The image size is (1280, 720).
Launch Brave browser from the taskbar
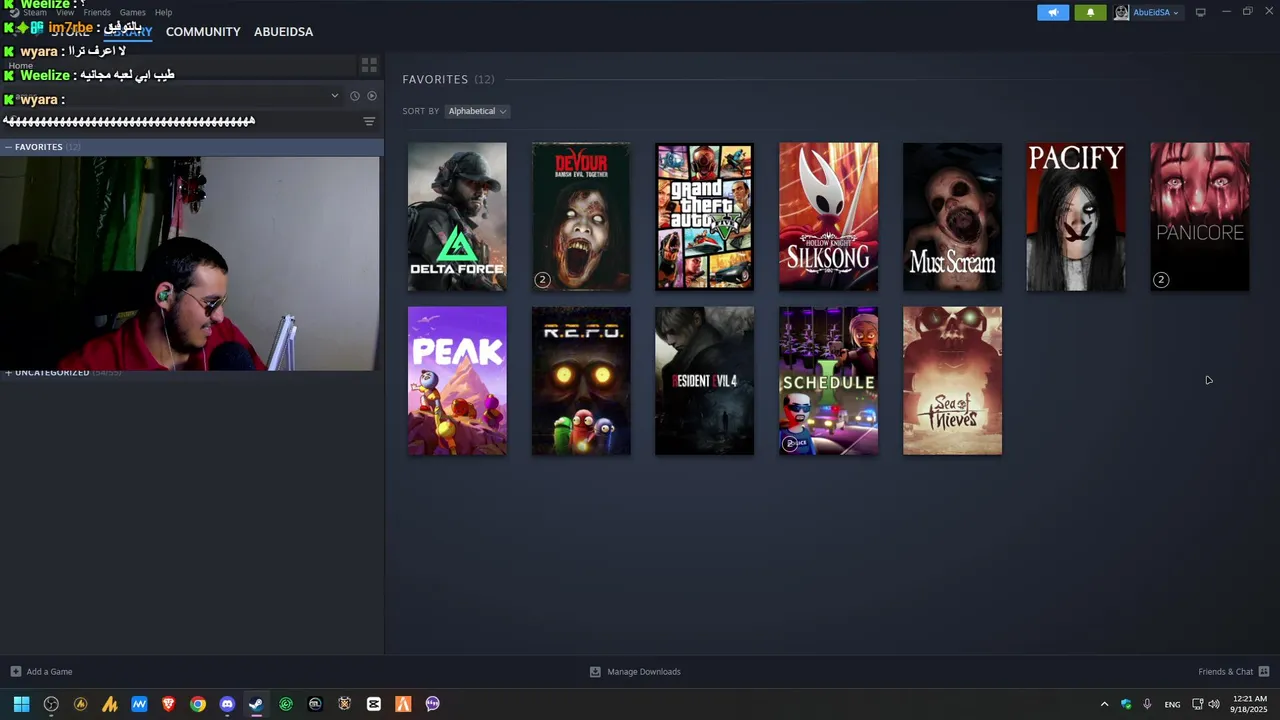click(168, 704)
